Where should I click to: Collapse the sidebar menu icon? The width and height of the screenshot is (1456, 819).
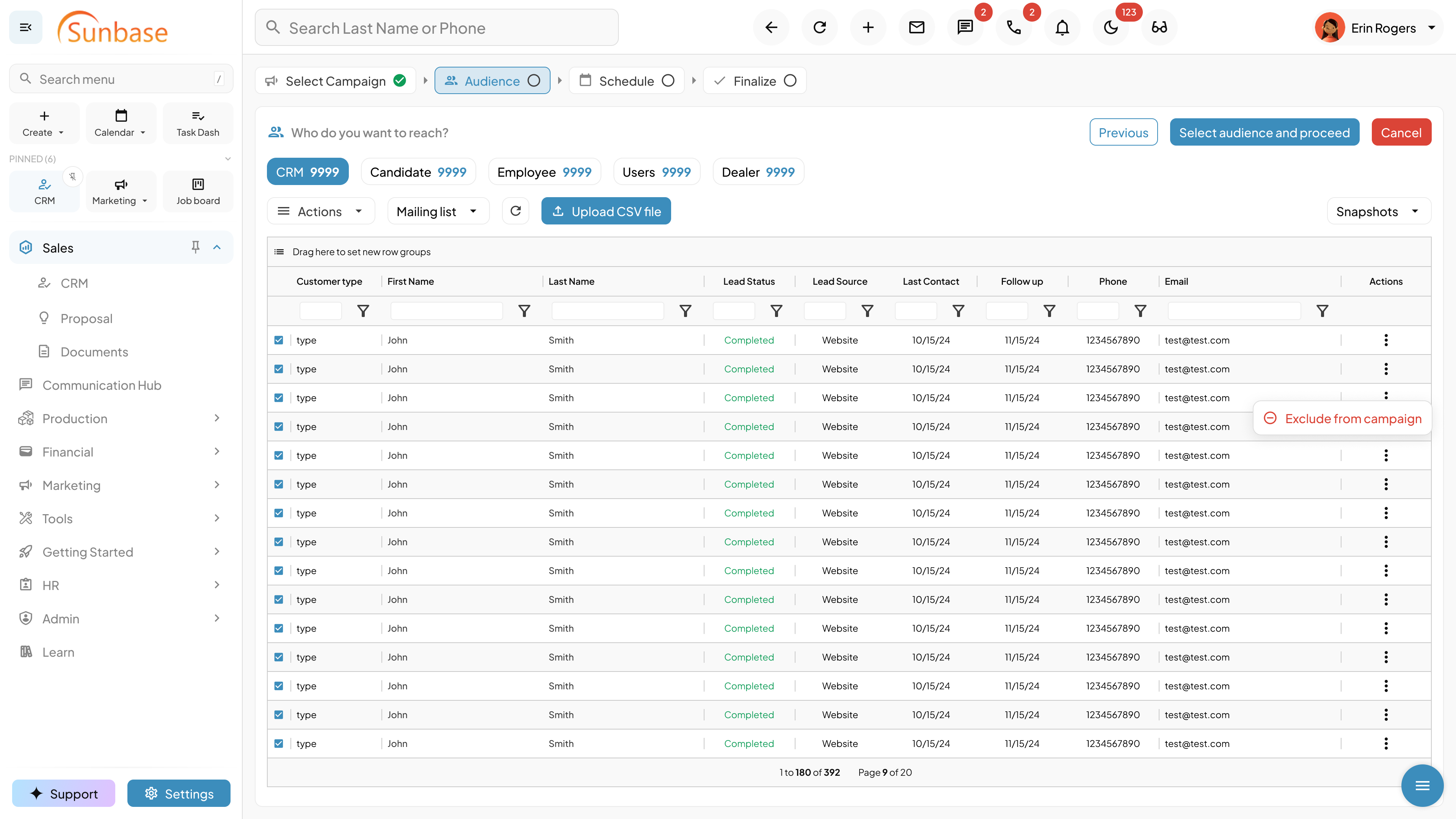[x=25, y=27]
